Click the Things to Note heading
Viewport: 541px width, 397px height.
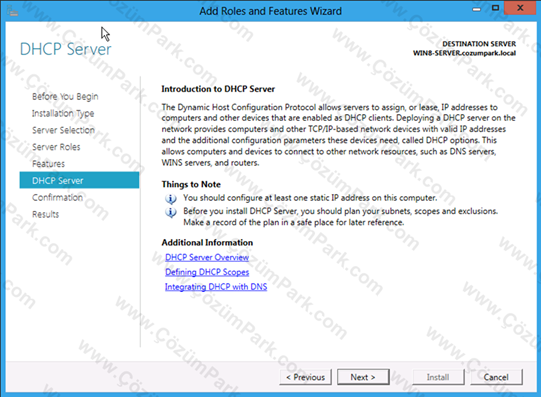click(191, 185)
